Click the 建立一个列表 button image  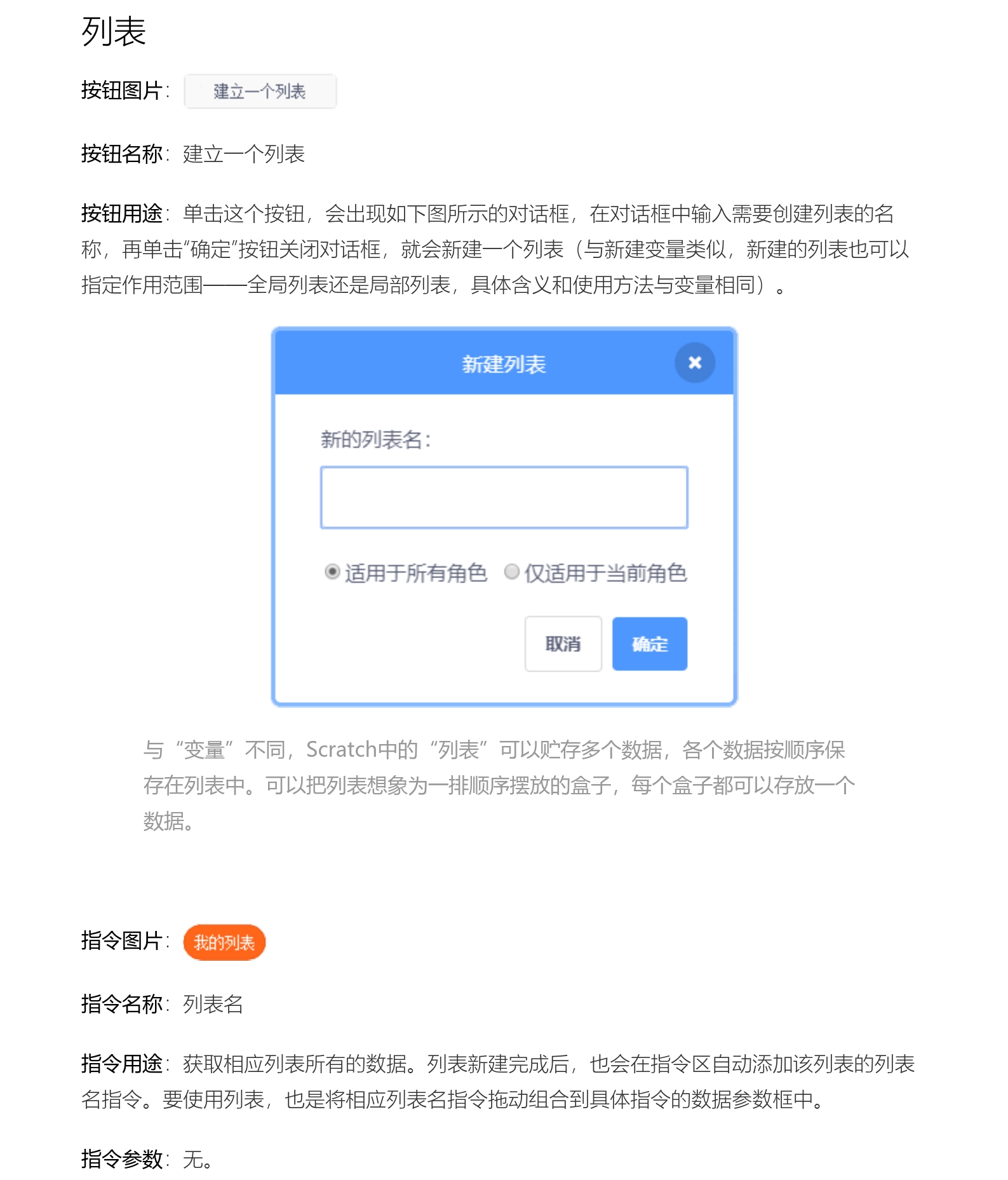260,92
